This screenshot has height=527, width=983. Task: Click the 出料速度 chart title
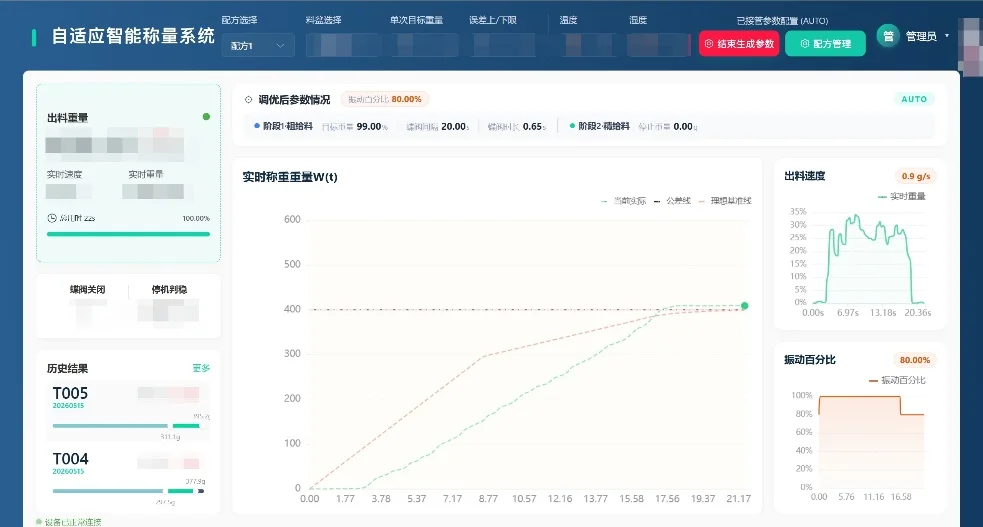click(x=804, y=176)
